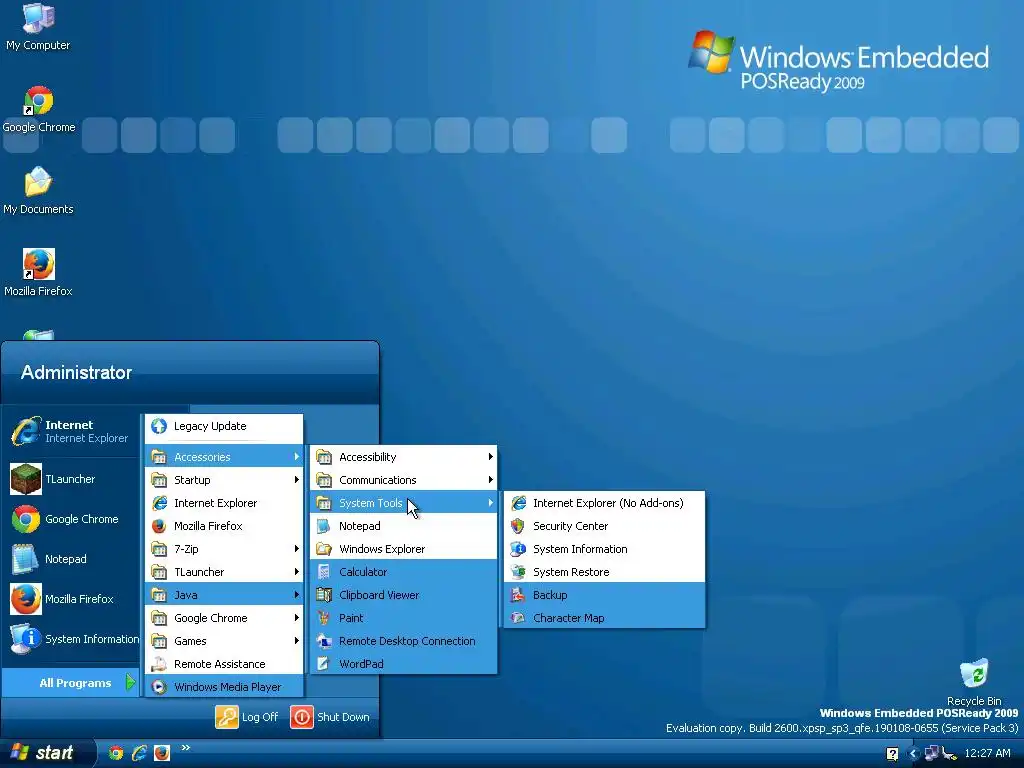Expand the Games folder
Screen dimensions: 1024x768
[224, 641]
